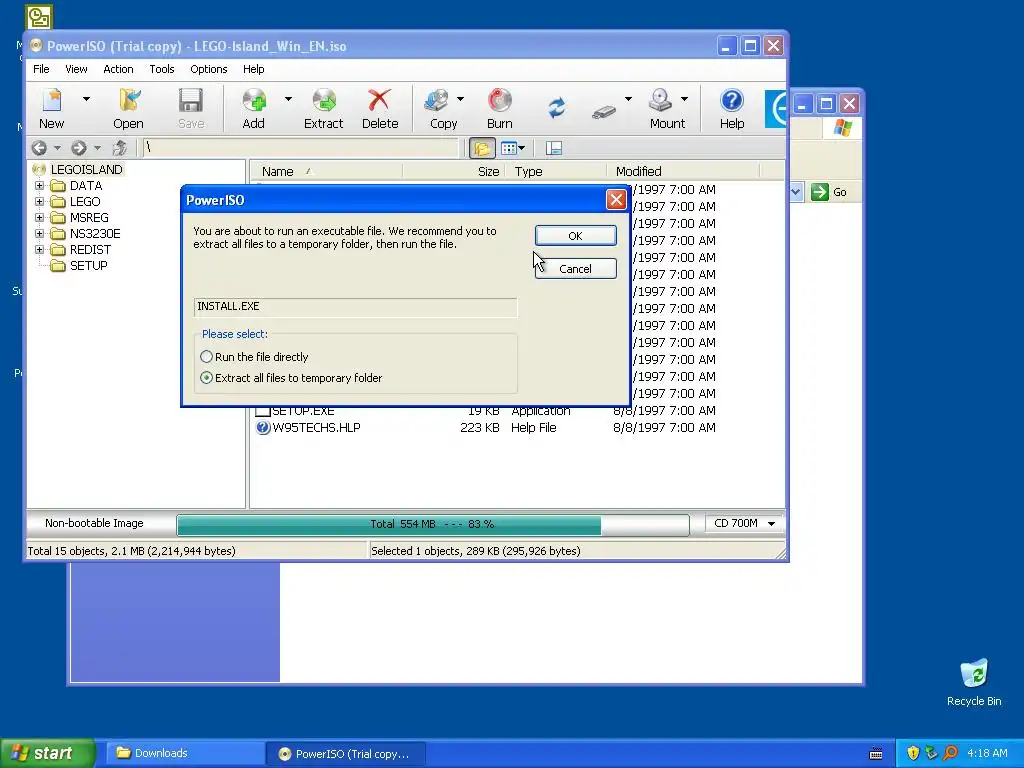Click the INSTALL.EXE filename field
This screenshot has height=768, width=1024.
[355, 306]
